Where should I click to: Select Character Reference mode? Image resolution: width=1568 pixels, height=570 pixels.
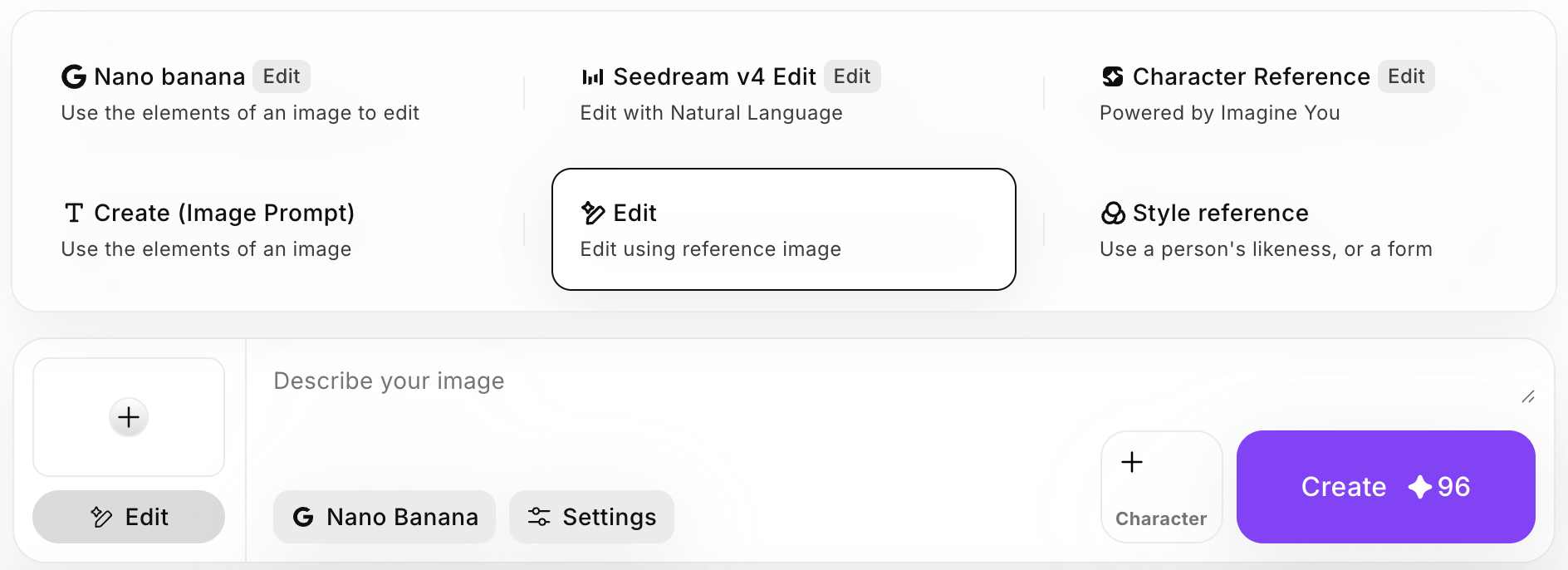(1267, 93)
